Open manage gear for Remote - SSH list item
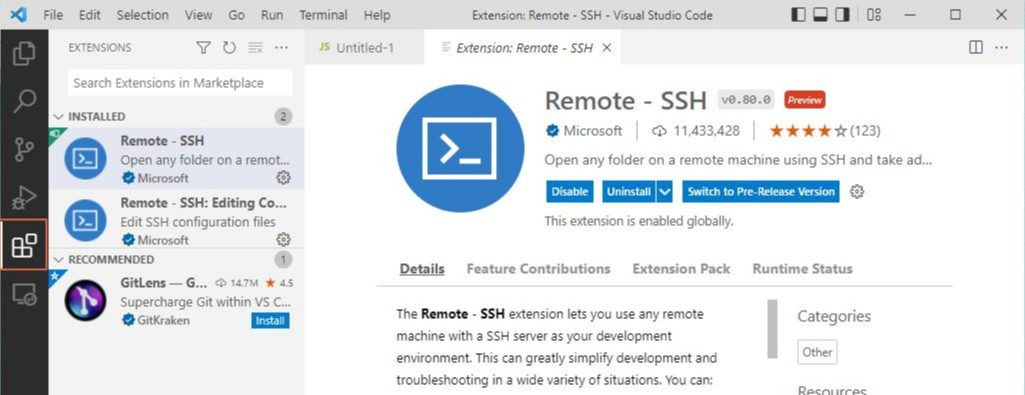Image resolution: width=1025 pixels, height=395 pixels. pyautogui.click(x=283, y=177)
